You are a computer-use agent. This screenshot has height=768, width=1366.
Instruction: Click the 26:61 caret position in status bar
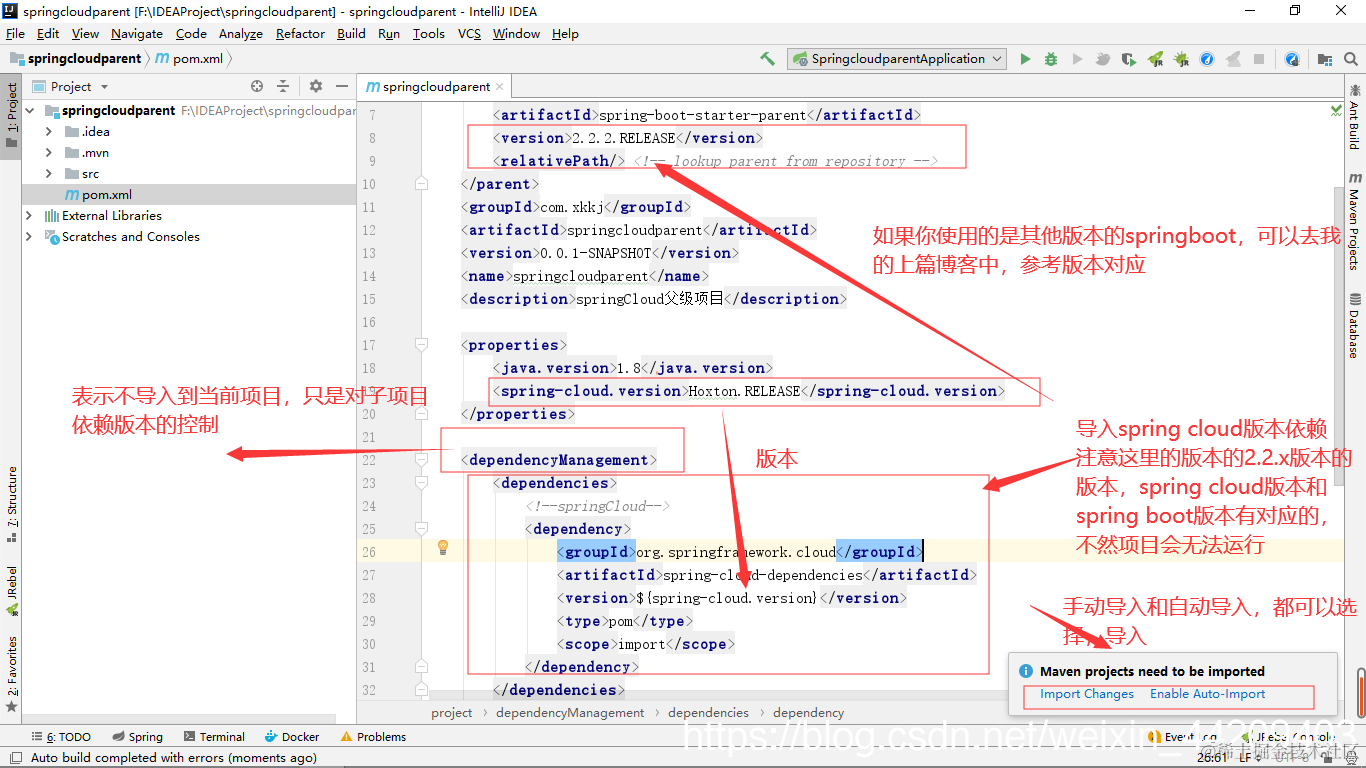point(1212,758)
